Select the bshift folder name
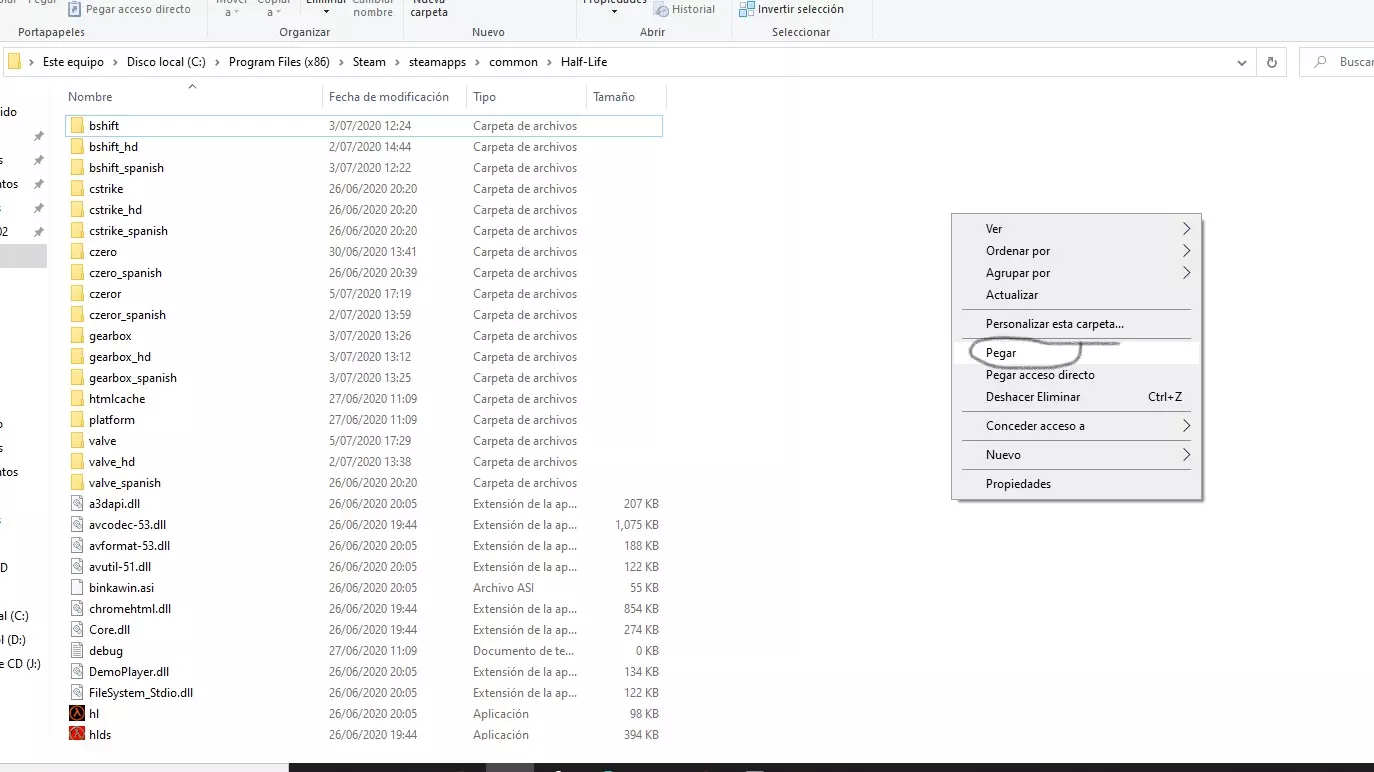Screen dimensions: 1374x772 104,126
